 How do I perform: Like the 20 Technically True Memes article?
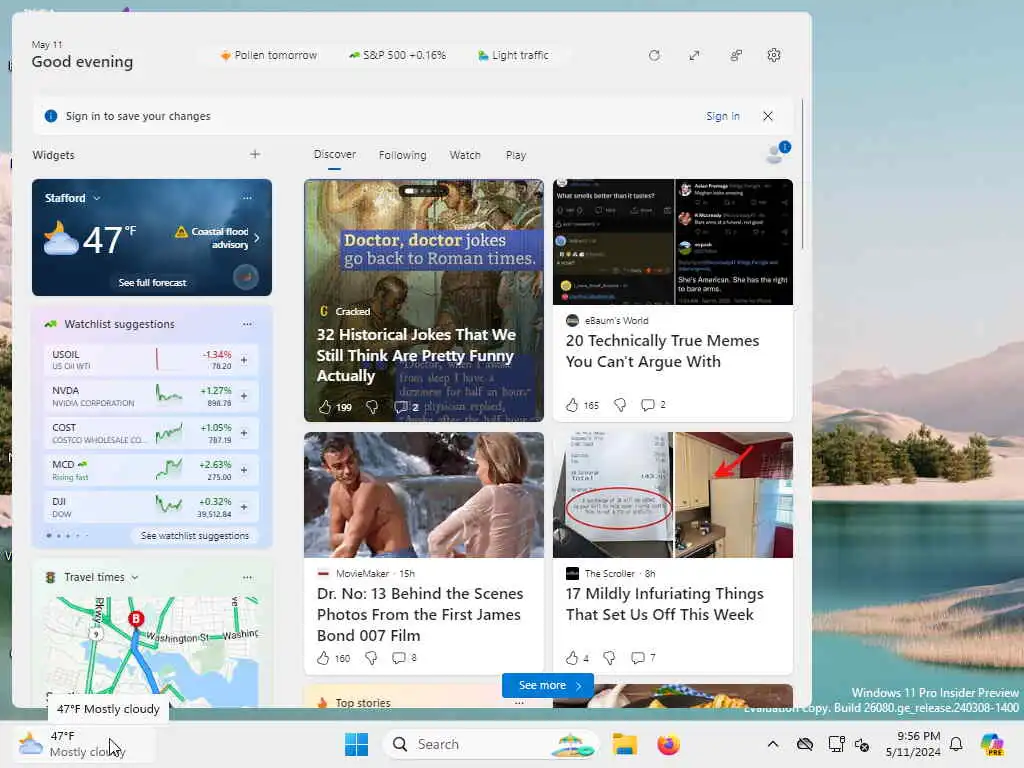[572, 405]
